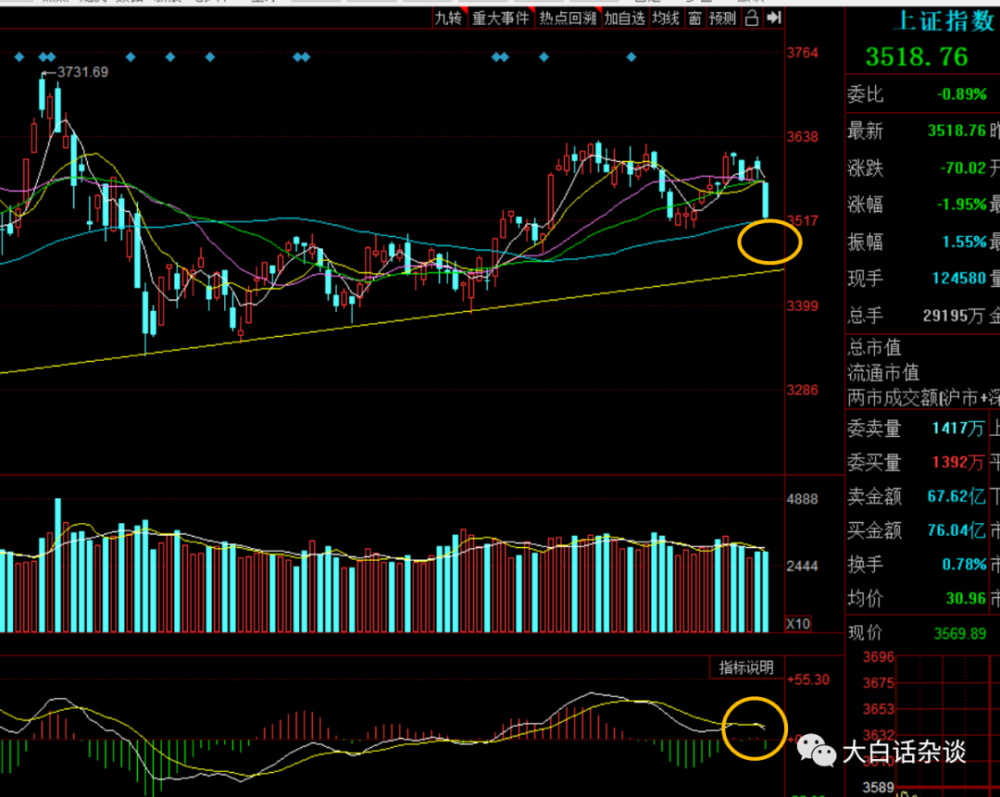Open the 重大事件 tab
The image size is (1000, 797).
(499, 18)
